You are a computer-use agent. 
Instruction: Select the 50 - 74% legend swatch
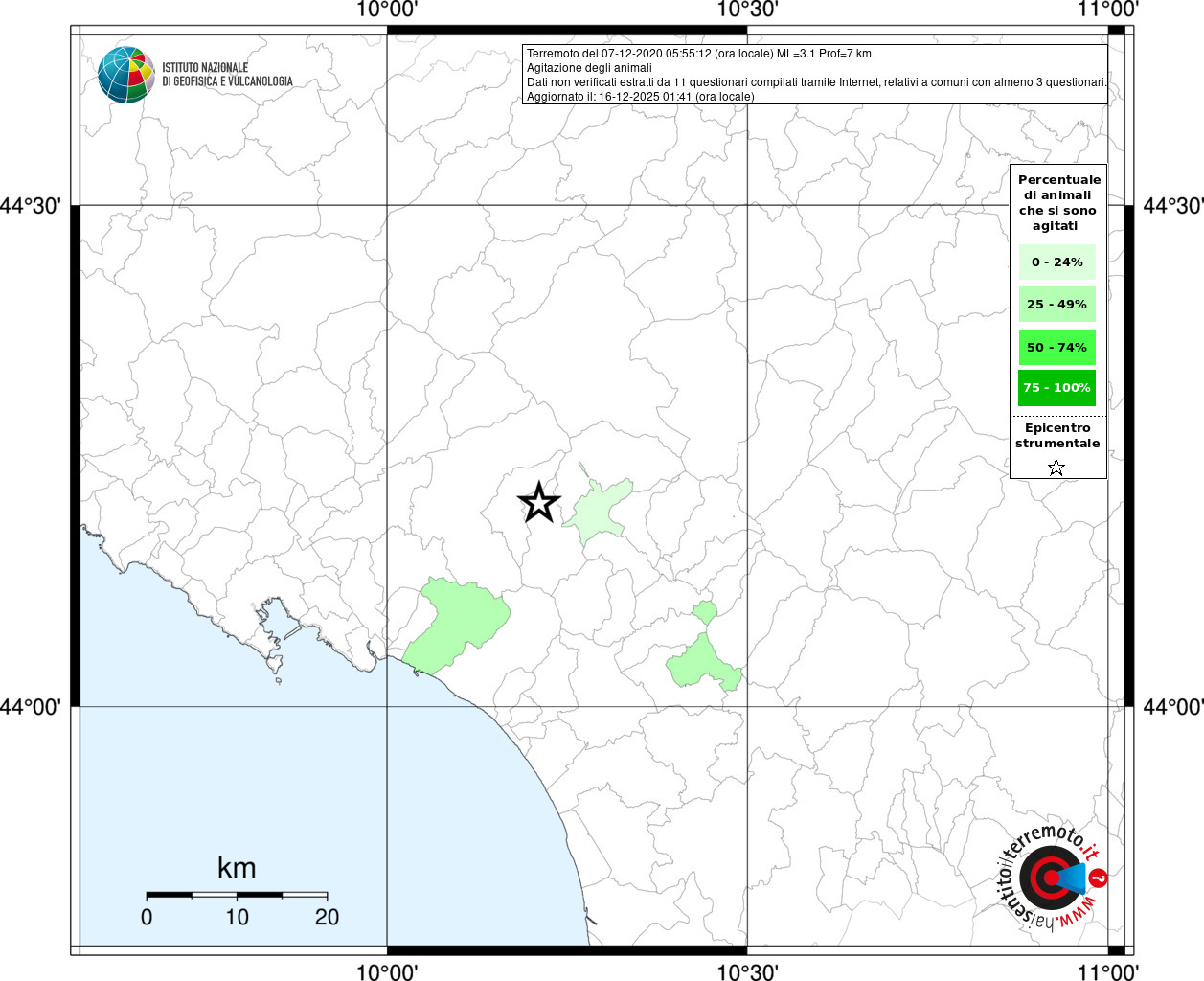[1057, 347]
